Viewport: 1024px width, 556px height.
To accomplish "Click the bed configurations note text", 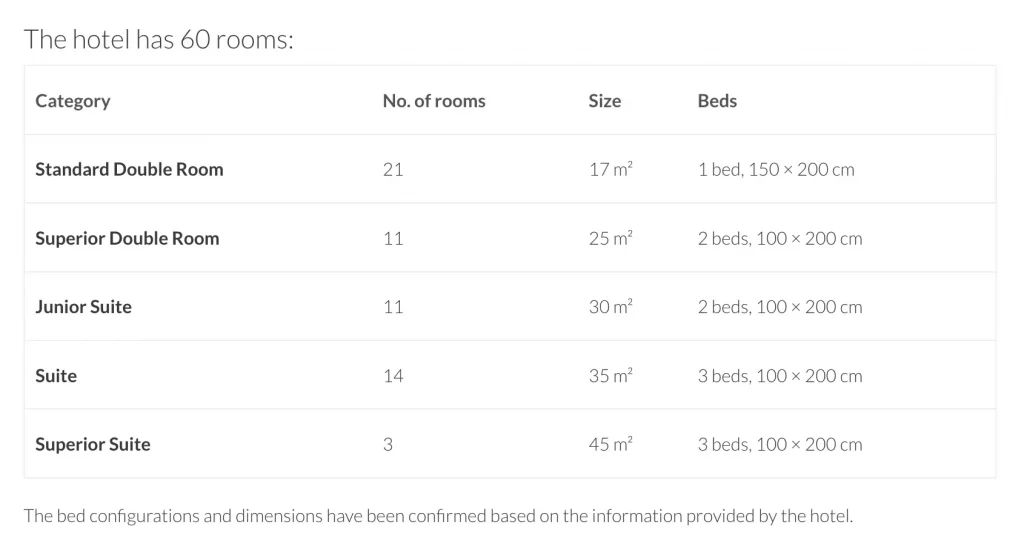I will (x=438, y=516).
